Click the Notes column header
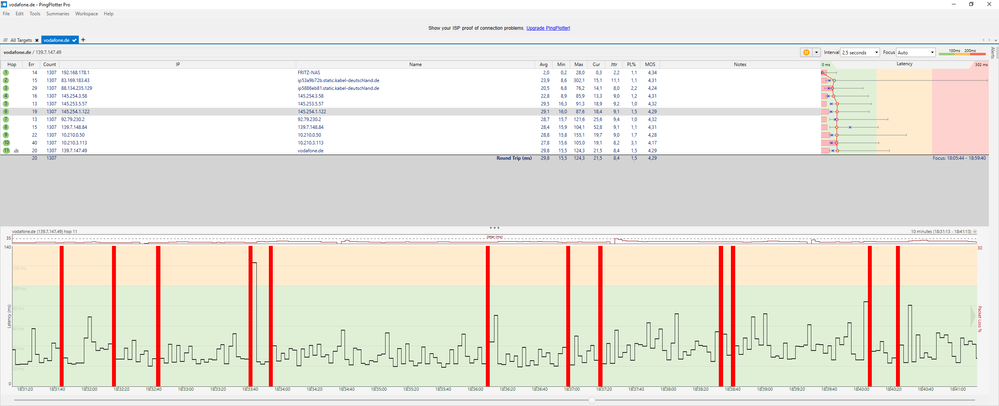 click(x=740, y=64)
